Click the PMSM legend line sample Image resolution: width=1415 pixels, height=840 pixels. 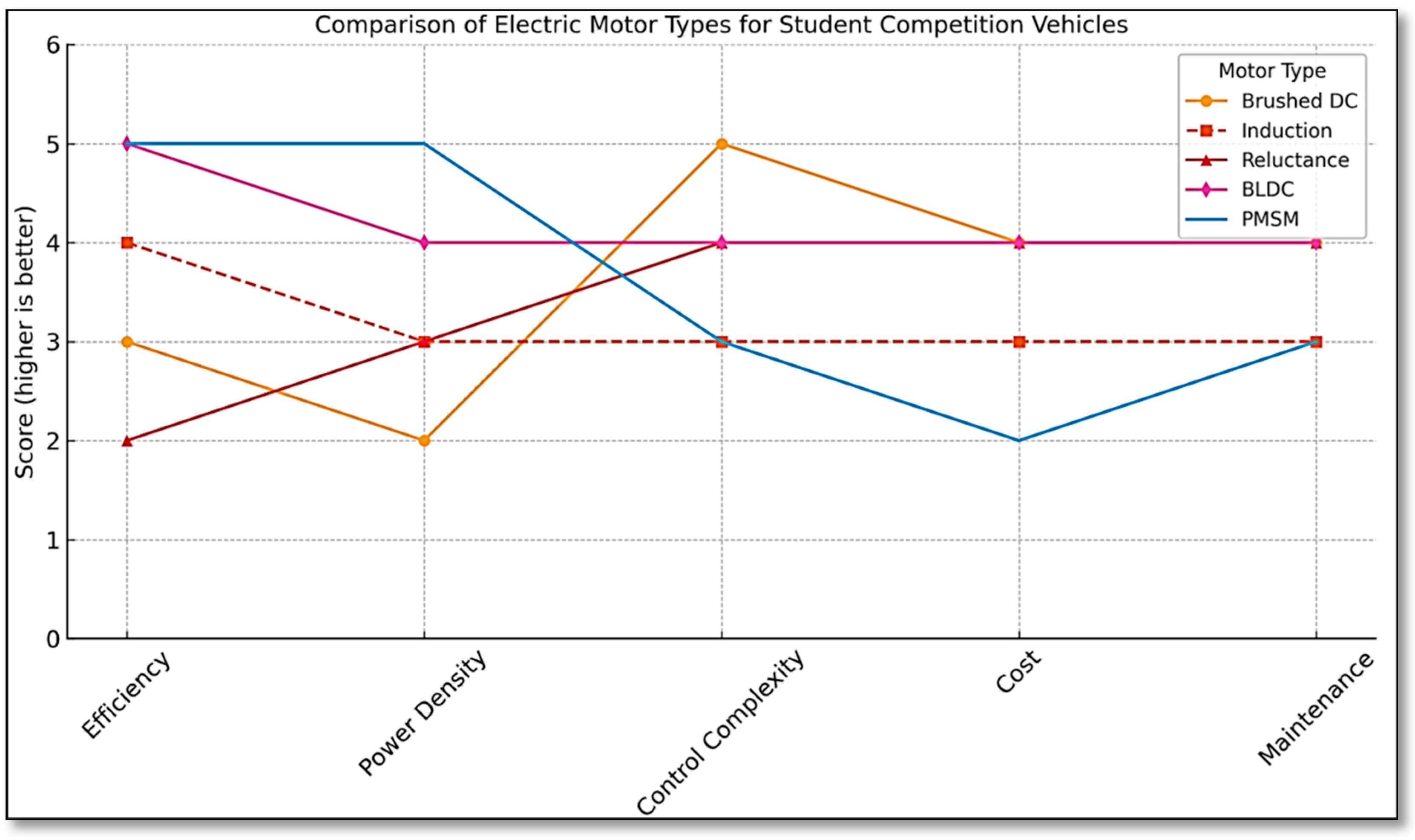point(1206,219)
